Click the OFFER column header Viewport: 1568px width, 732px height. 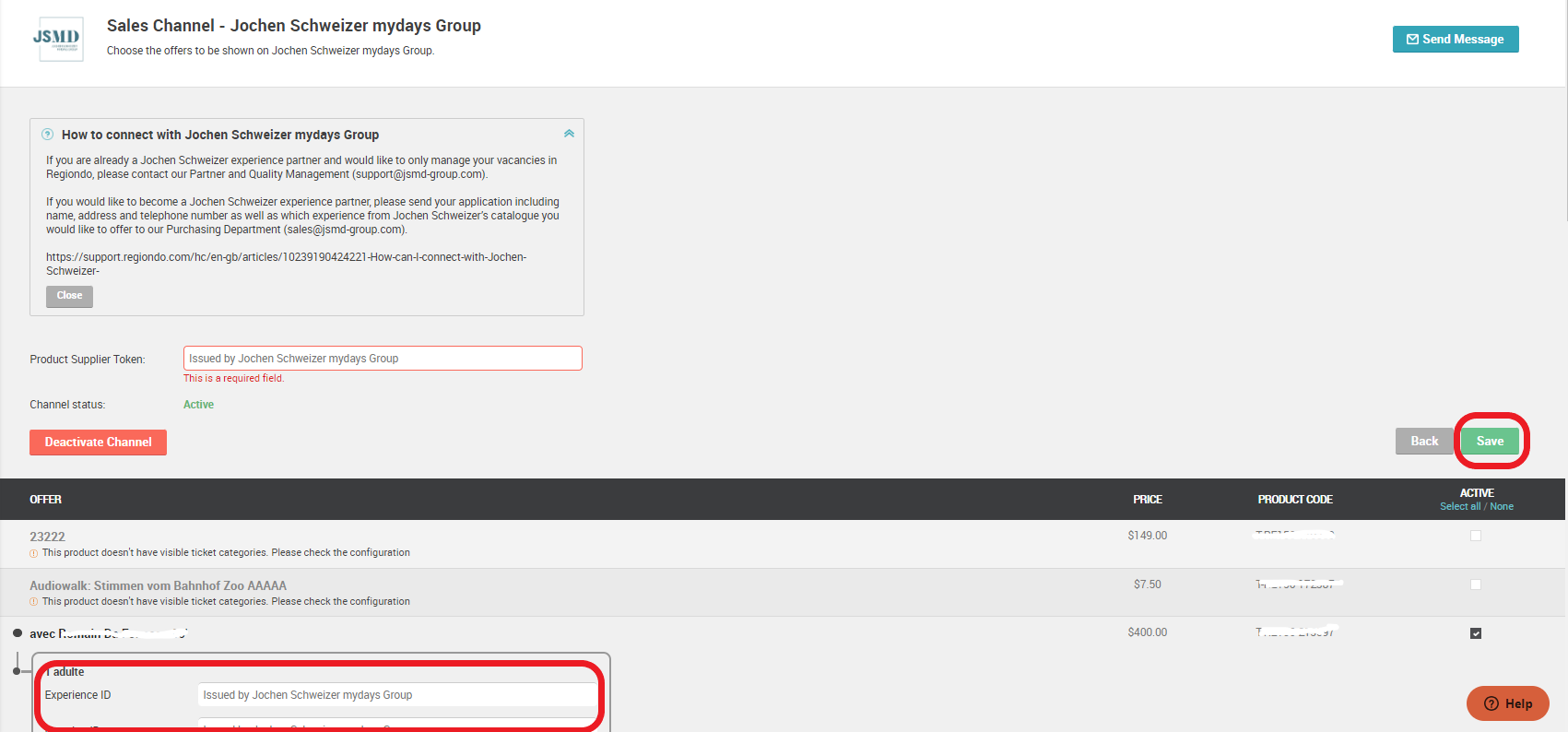coord(45,500)
